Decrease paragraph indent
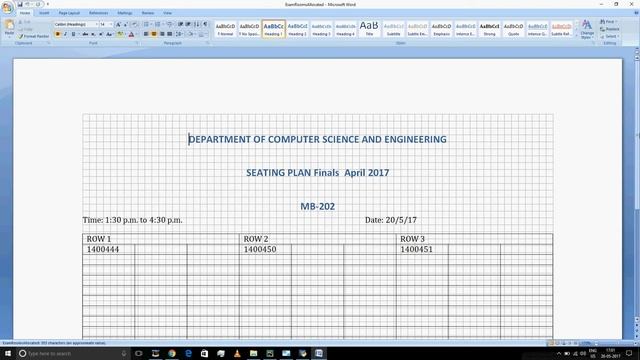This screenshot has height=360, width=640. 180,24
